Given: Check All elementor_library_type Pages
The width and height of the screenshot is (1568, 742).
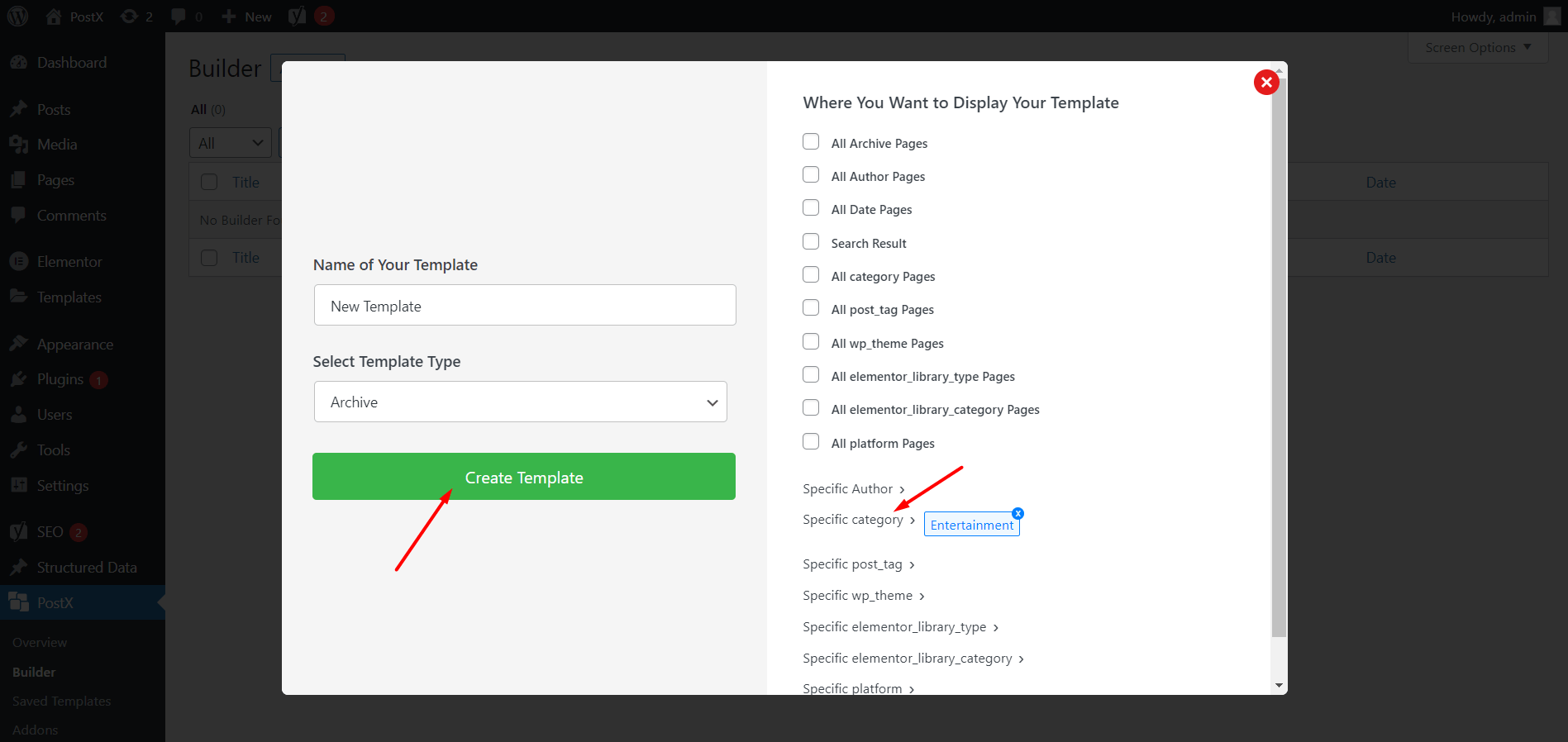Looking at the screenshot, I should point(811,375).
